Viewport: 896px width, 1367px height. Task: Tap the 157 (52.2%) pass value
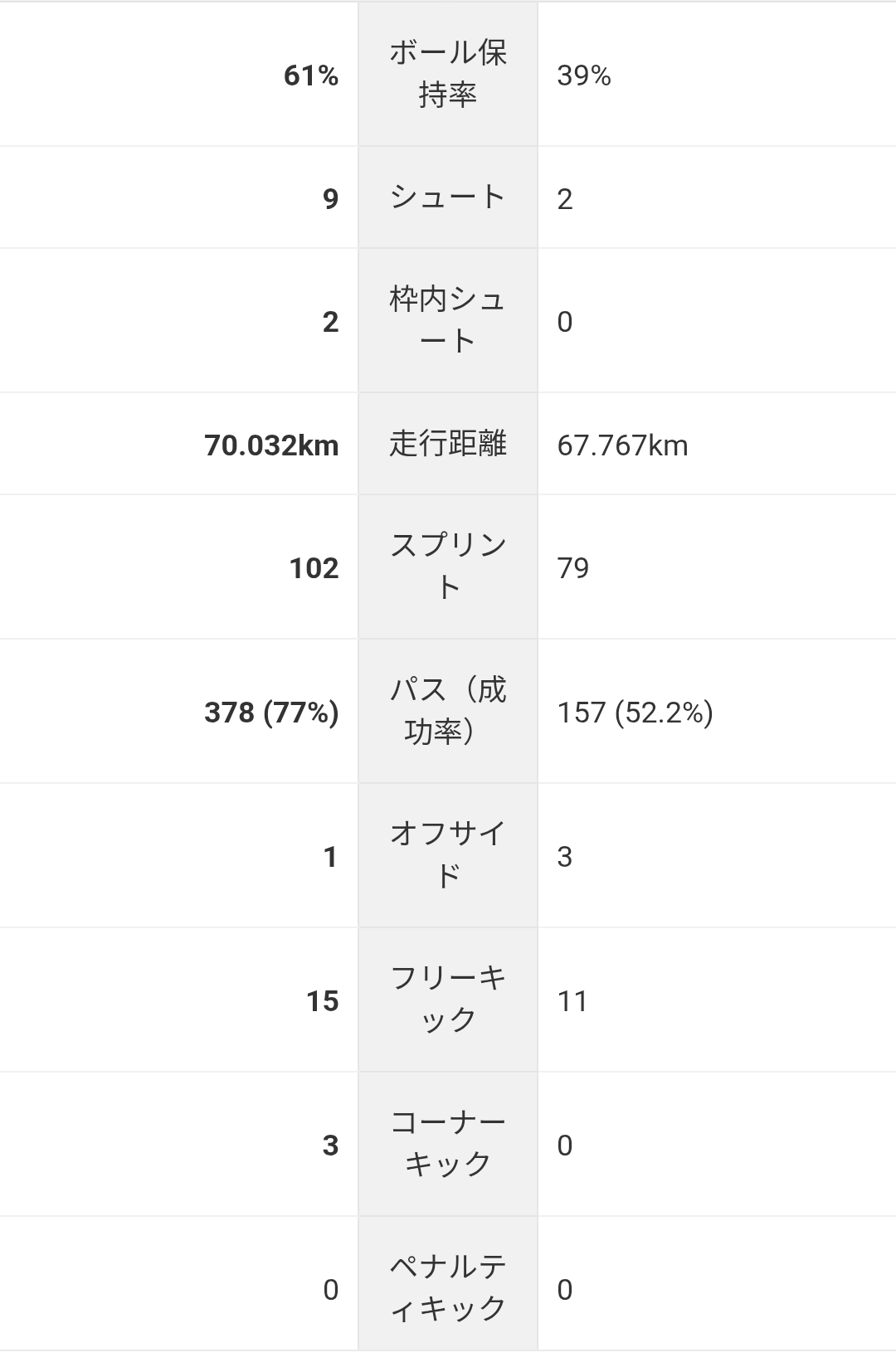pyautogui.click(x=635, y=713)
